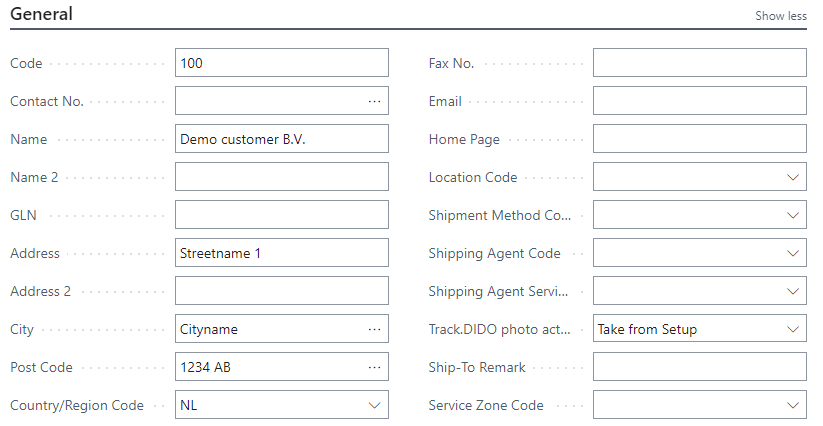
Task: Select the GLN input field
Action: click(282, 215)
